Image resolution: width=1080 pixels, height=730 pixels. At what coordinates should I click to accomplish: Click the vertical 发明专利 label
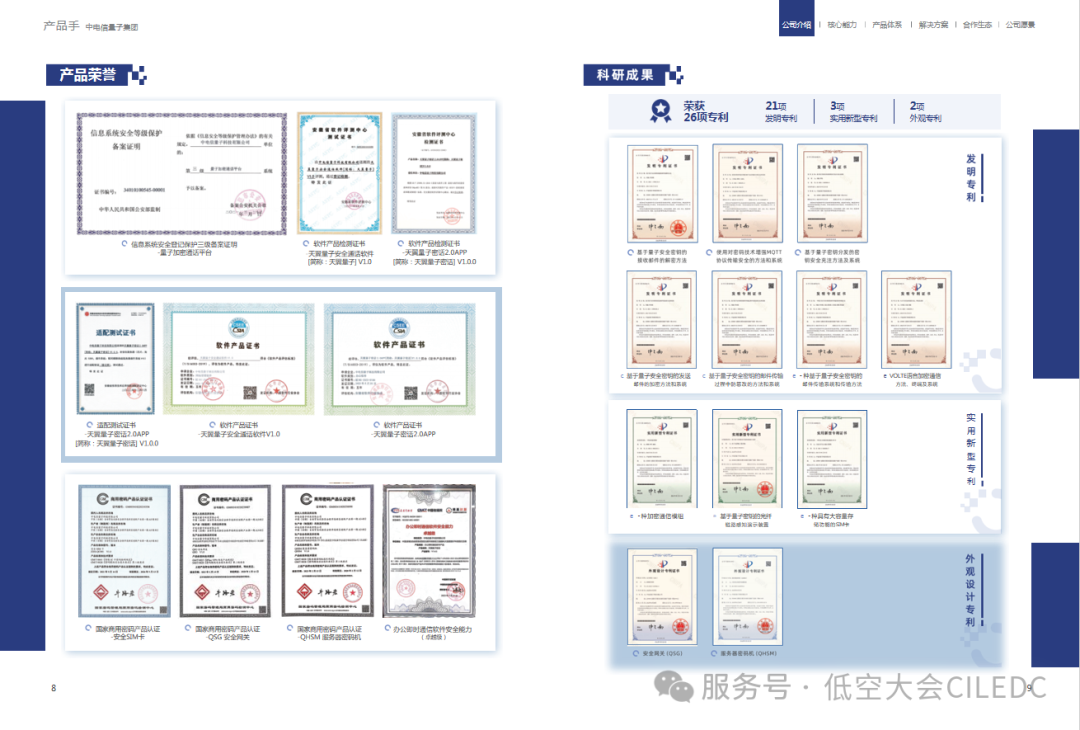[971, 178]
